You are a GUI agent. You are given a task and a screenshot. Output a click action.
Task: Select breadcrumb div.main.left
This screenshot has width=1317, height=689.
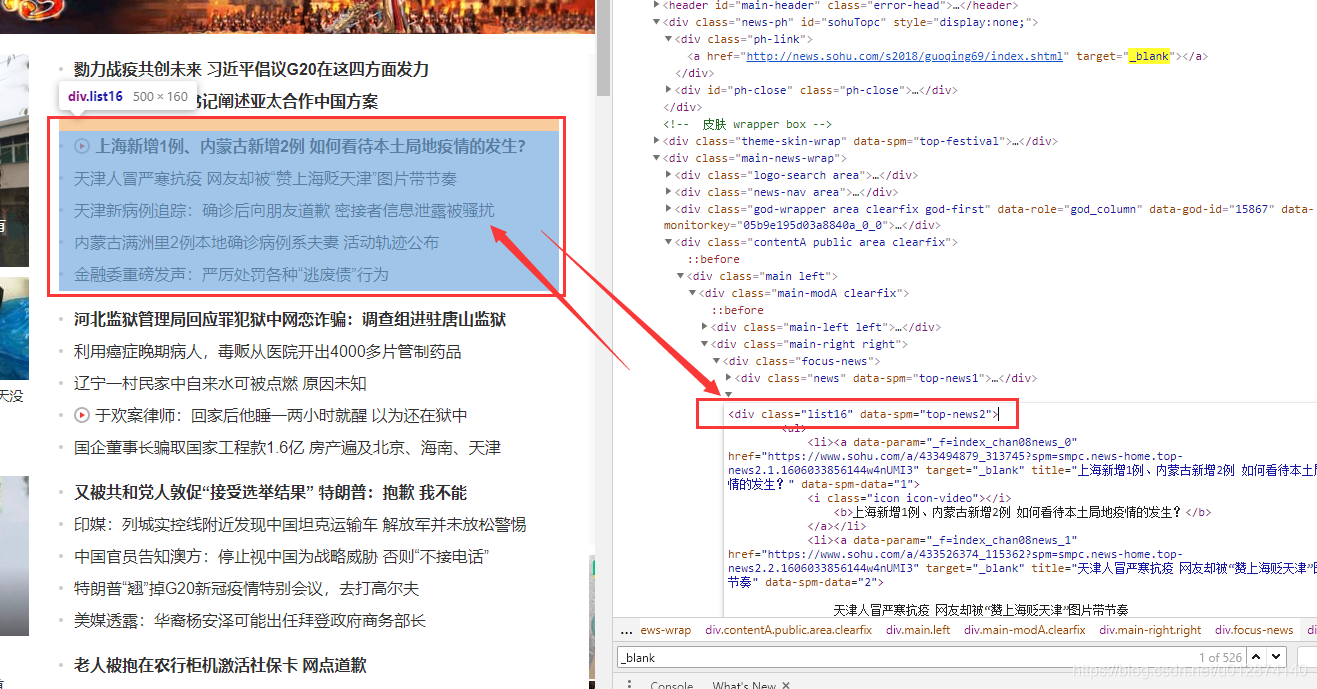pos(918,630)
